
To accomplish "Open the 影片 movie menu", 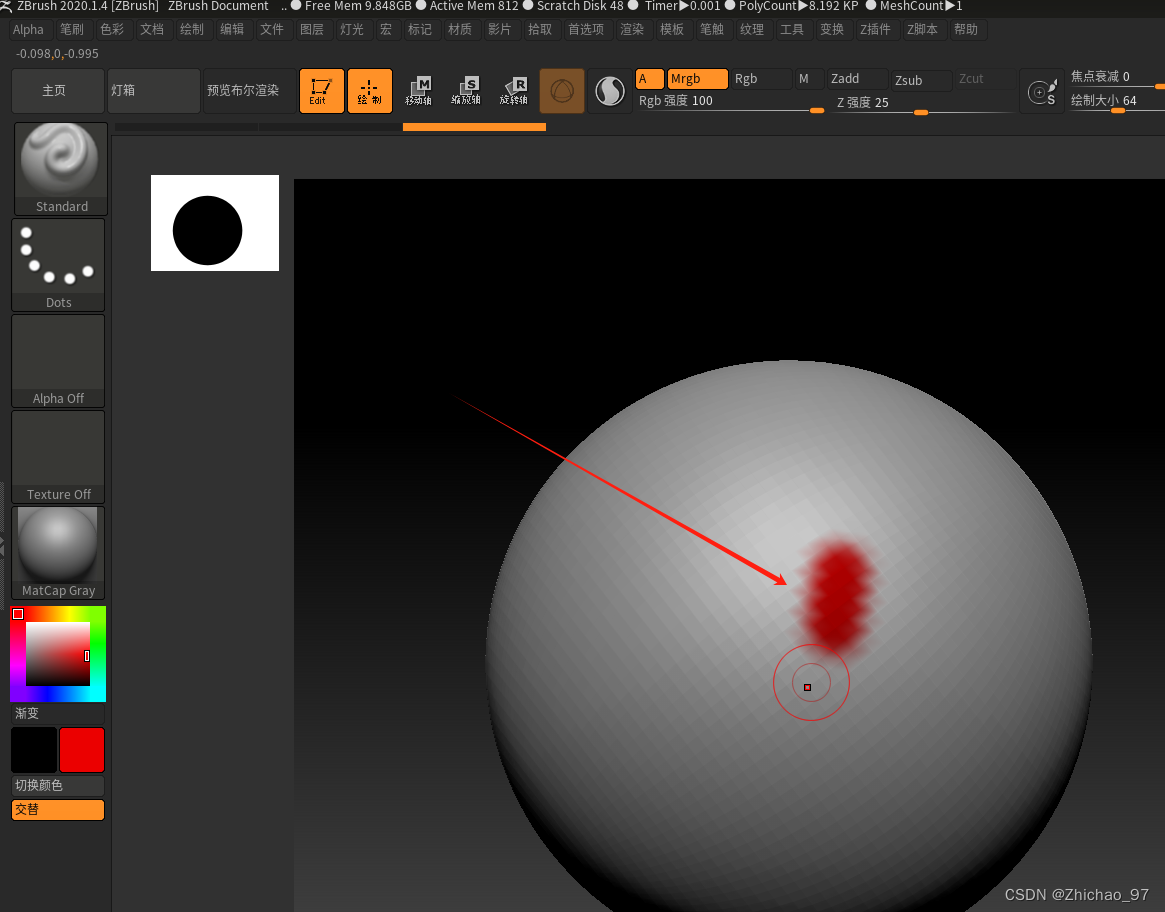I will point(500,30).
